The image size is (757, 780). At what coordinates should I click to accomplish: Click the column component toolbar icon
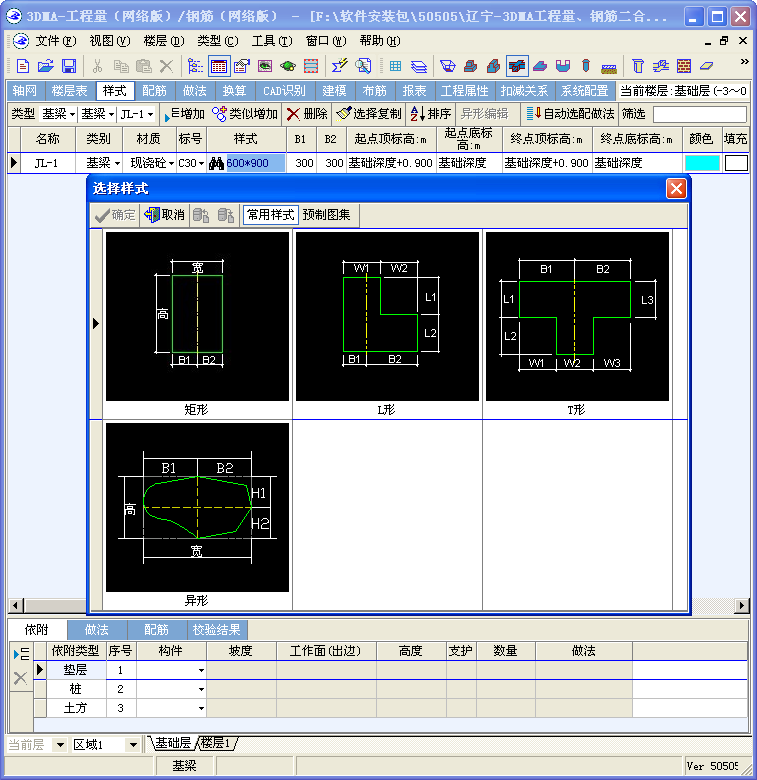coord(638,66)
